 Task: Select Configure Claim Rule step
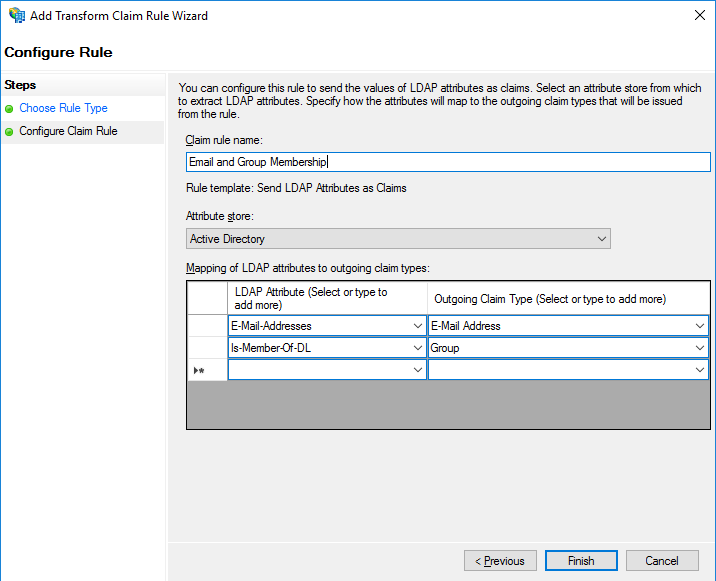[x=68, y=131]
